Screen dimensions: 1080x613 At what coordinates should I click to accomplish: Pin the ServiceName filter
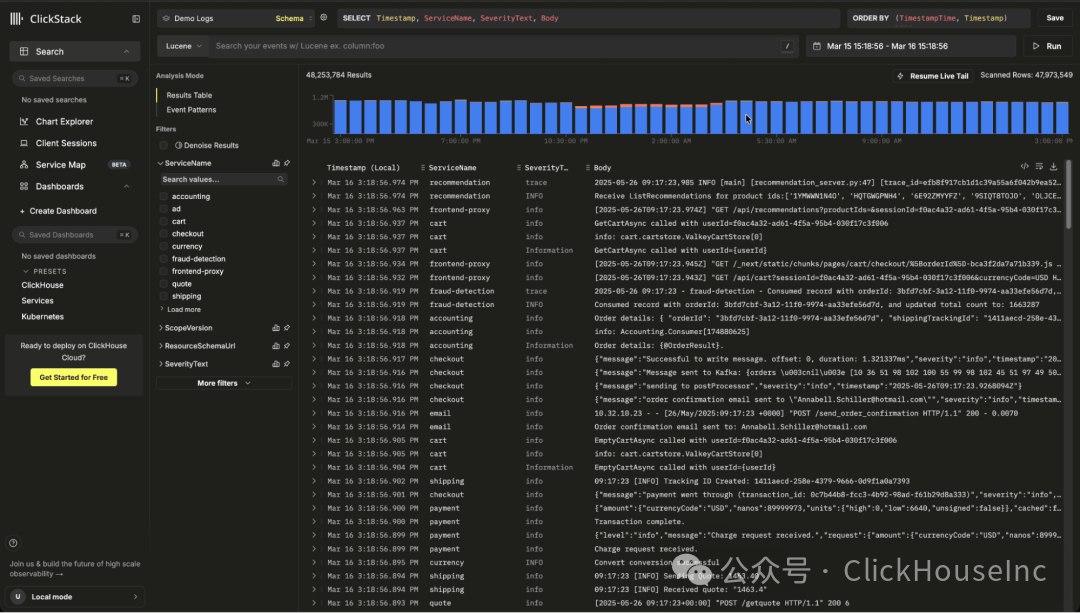[287, 163]
